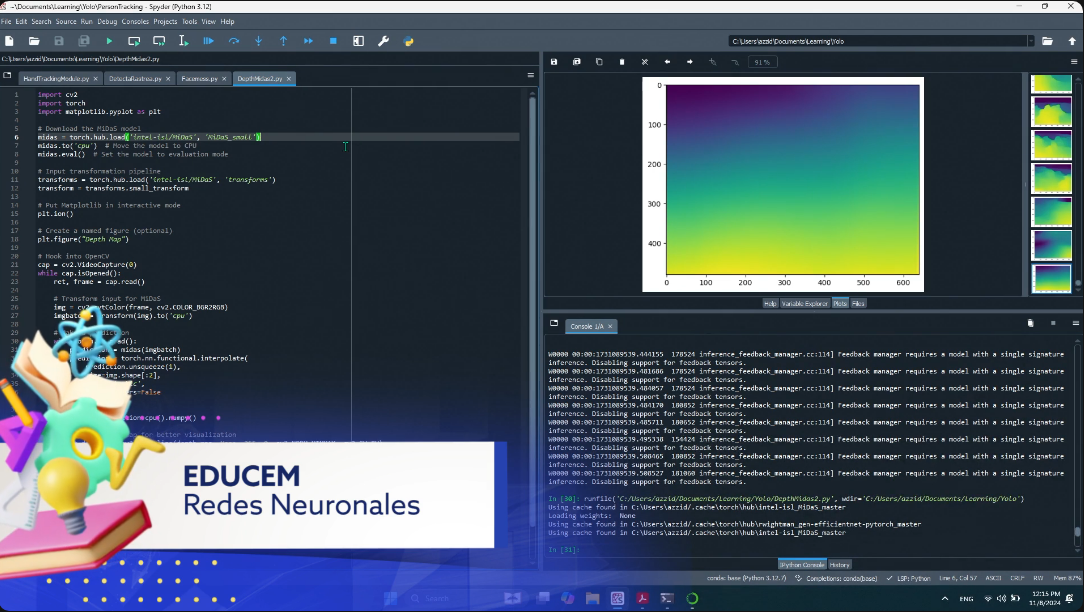Open the PYTHONPATH manager Python icon
1084x612 pixels.
click(x=408, y=41)
